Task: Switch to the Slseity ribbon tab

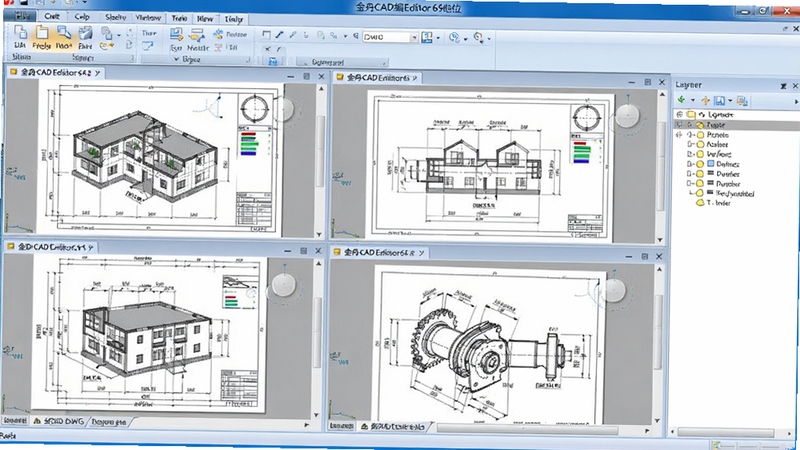Action: (115, 17)
